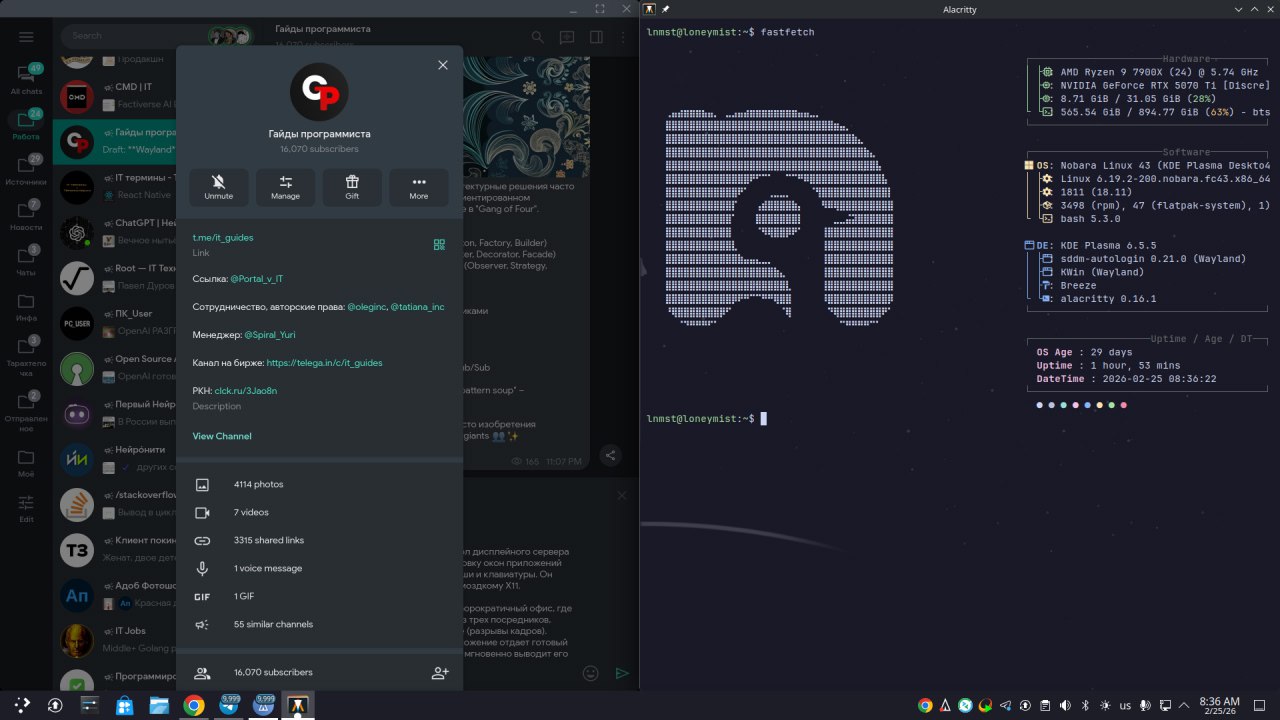Show hidden system tray icons
The image size is (1280, 720).
[x=1185, y=705]
